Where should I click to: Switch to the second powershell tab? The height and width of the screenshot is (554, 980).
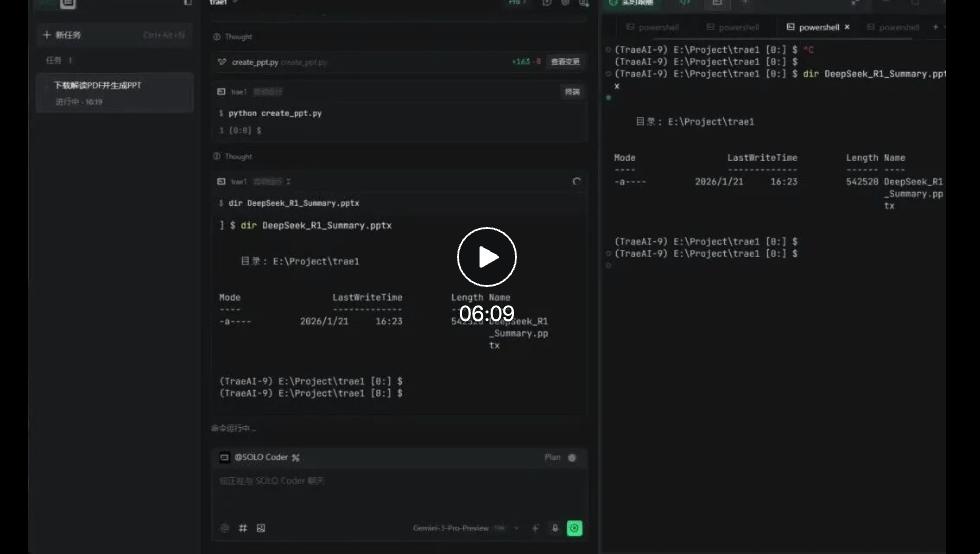coord(732,28)
